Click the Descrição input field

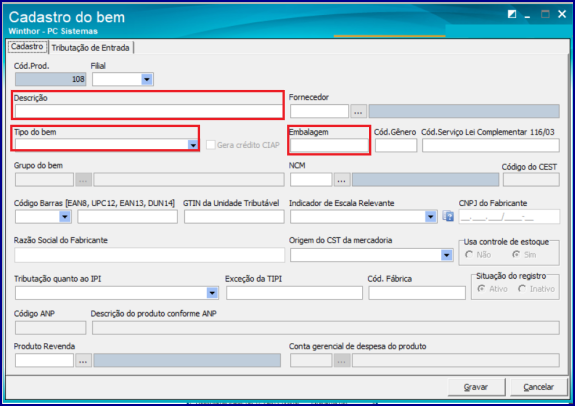[x=149, y=111]
